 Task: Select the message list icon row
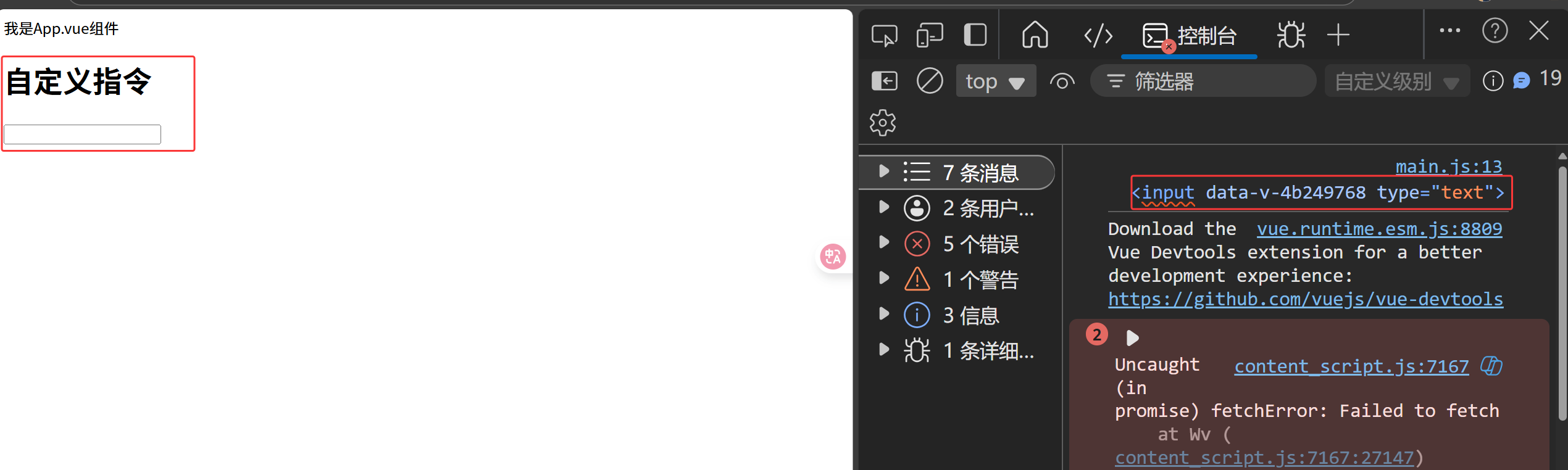tap(917, 171)
